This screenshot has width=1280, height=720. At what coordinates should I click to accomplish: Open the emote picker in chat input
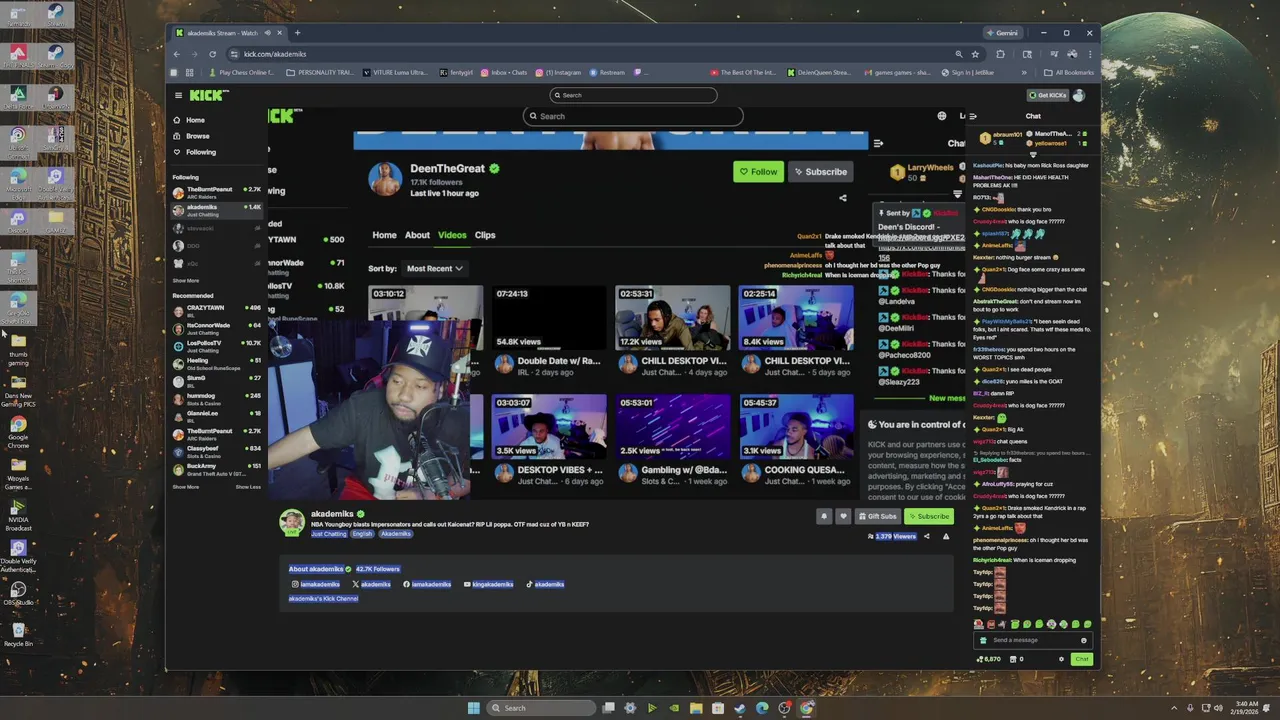pyautogui.click(x=1083, y=640)
